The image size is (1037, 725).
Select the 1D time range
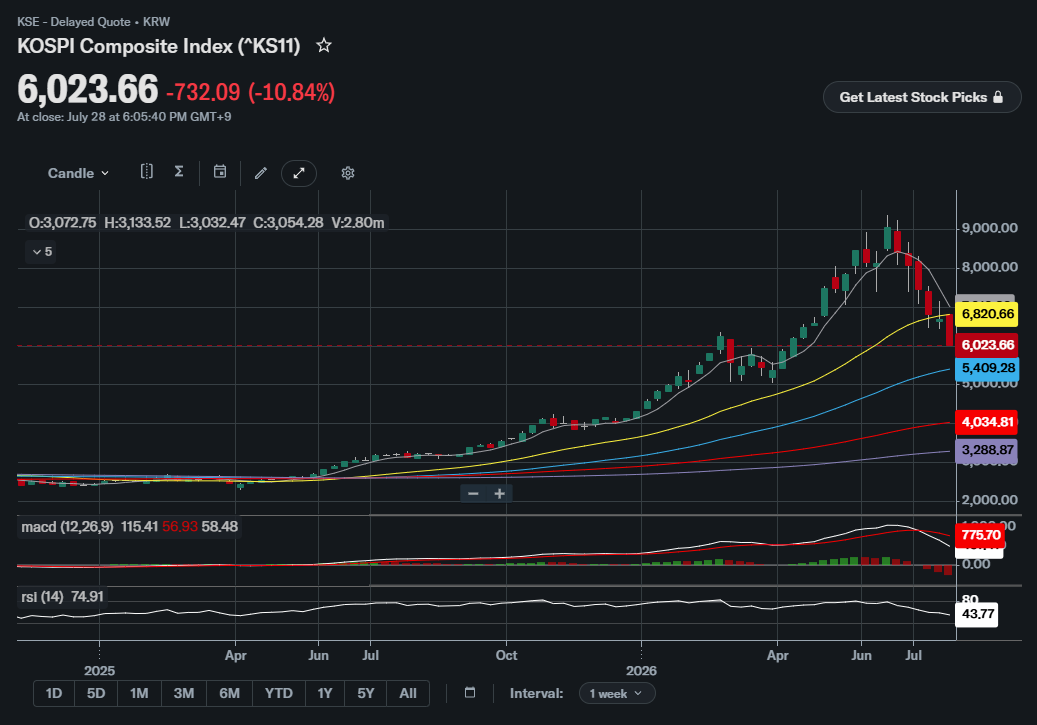(54, 693)
